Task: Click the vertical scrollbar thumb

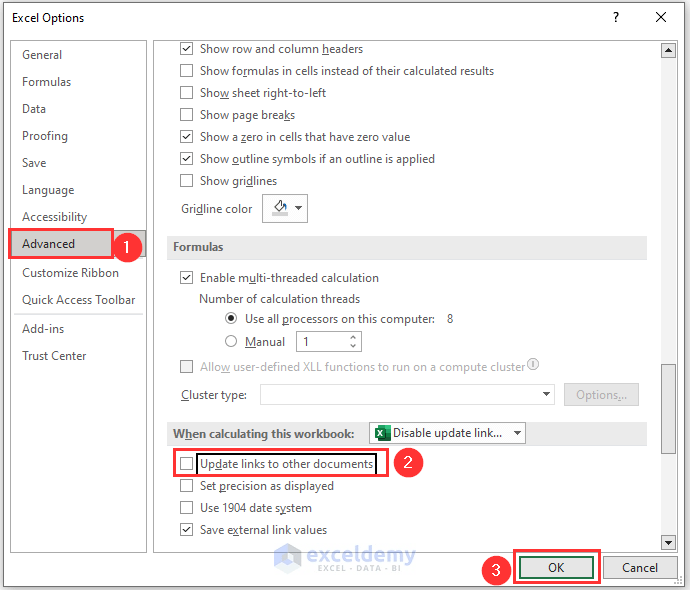Action: (668, 409)
